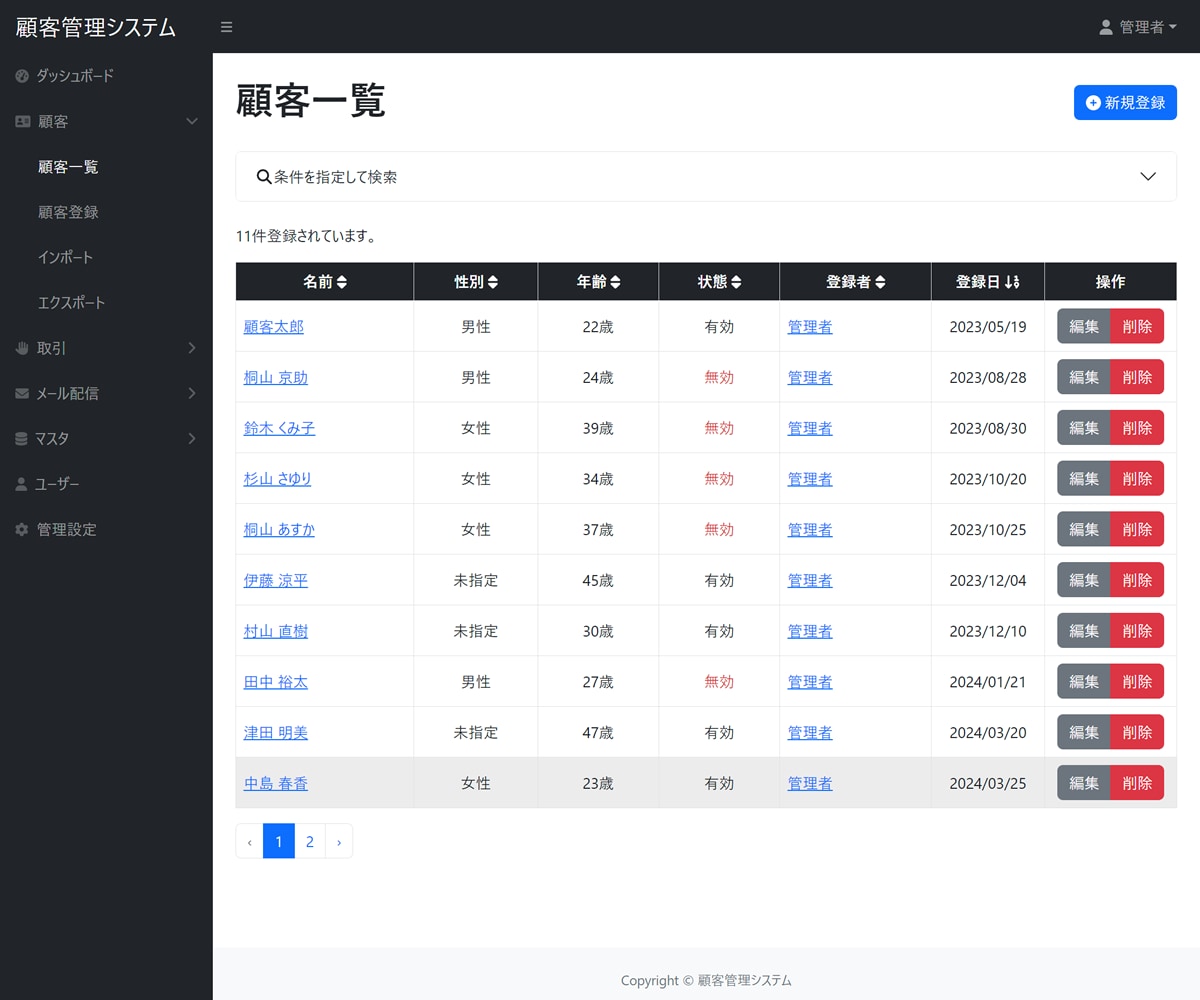Click 無効 status in 鈴木 くみ子 row
The height and width of the screenshot is (1000, 1200).
pyautogui.click(x=719, y=428)
